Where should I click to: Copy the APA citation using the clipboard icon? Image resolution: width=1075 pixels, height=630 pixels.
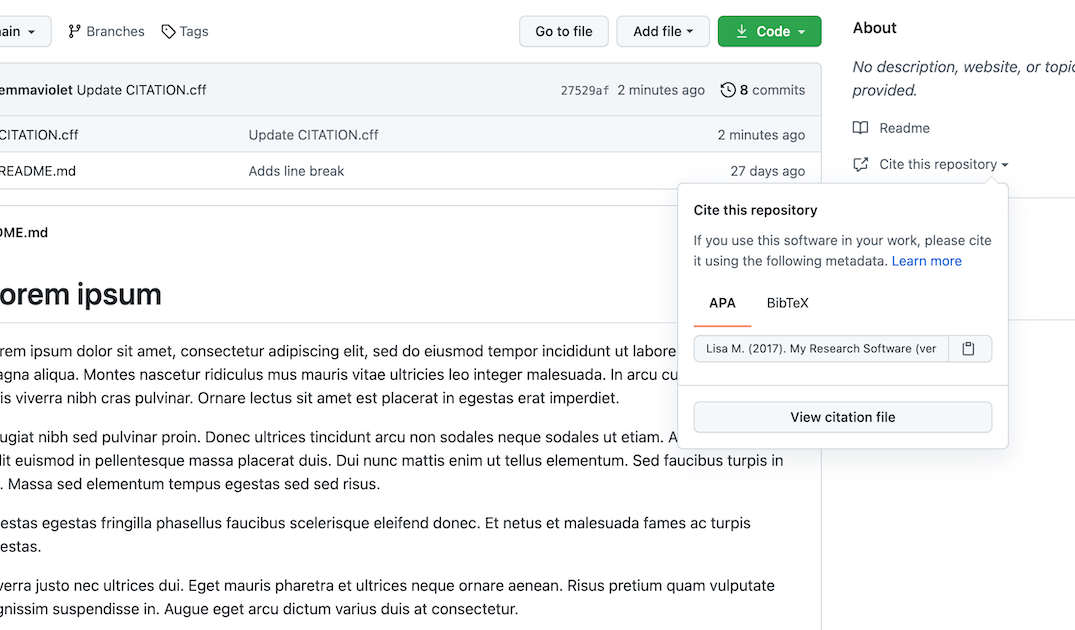[968, 348]
